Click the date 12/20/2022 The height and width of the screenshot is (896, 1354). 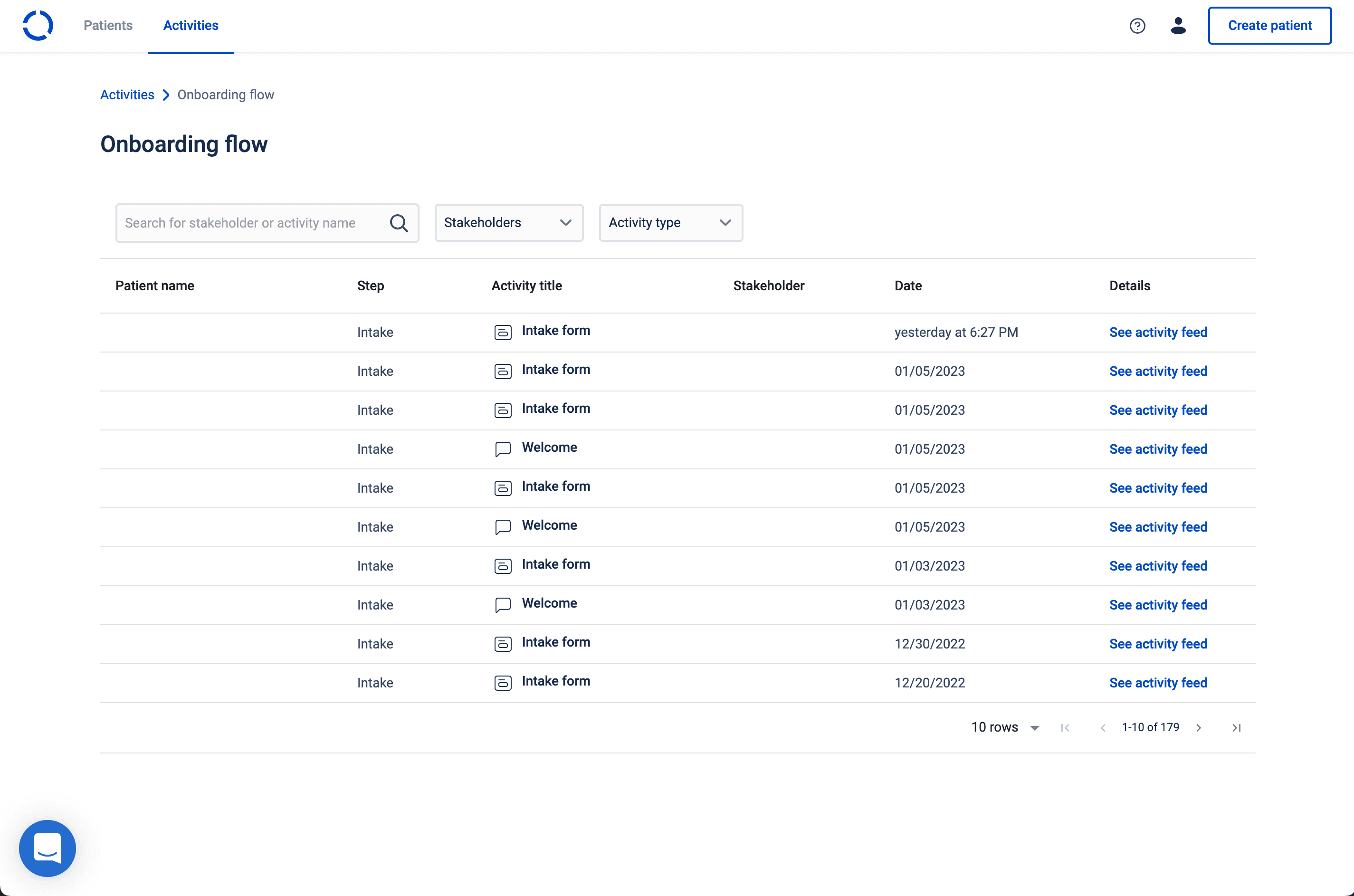click(x=930, y=683)
